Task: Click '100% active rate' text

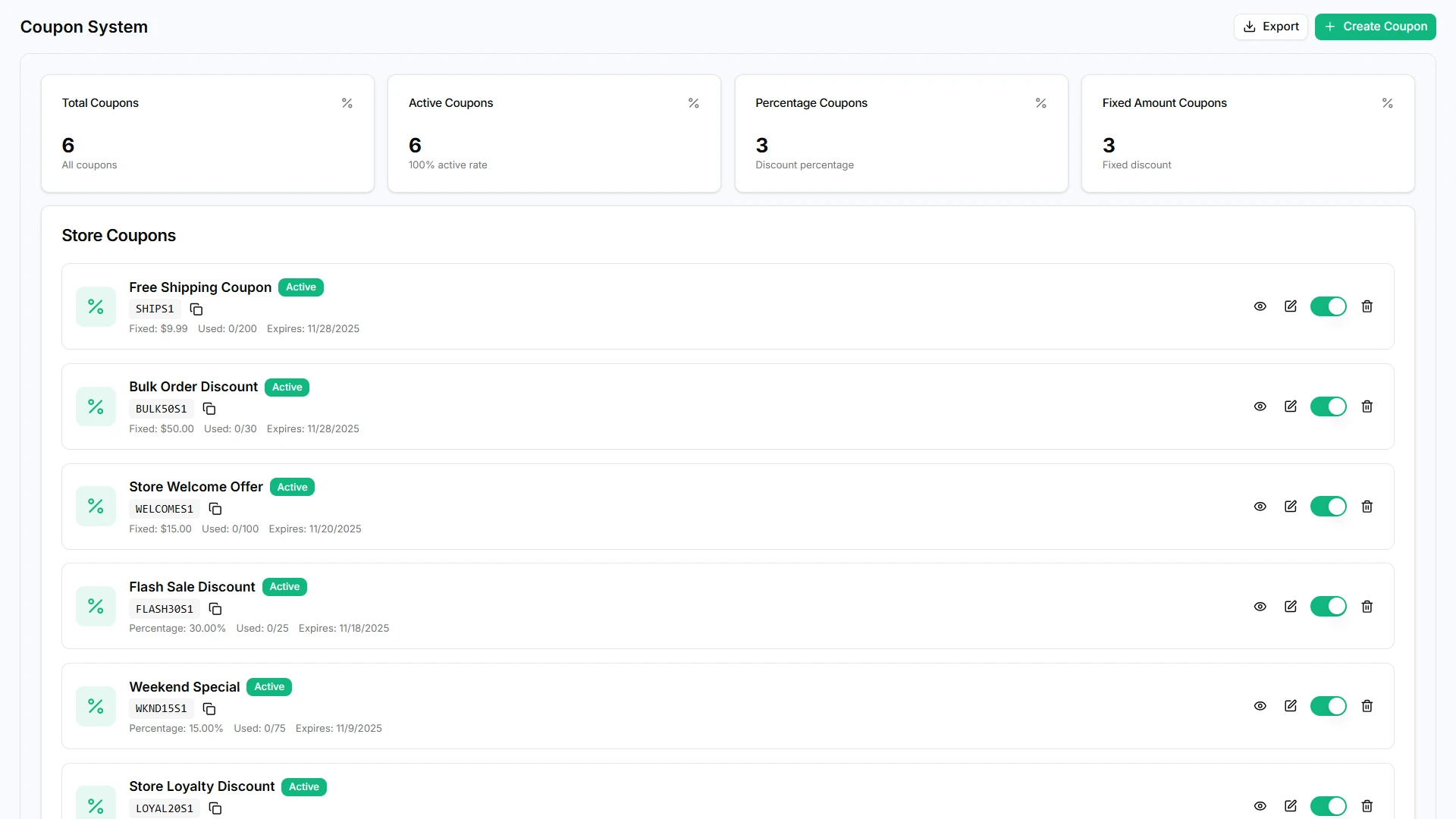Action: pos(448,165)
